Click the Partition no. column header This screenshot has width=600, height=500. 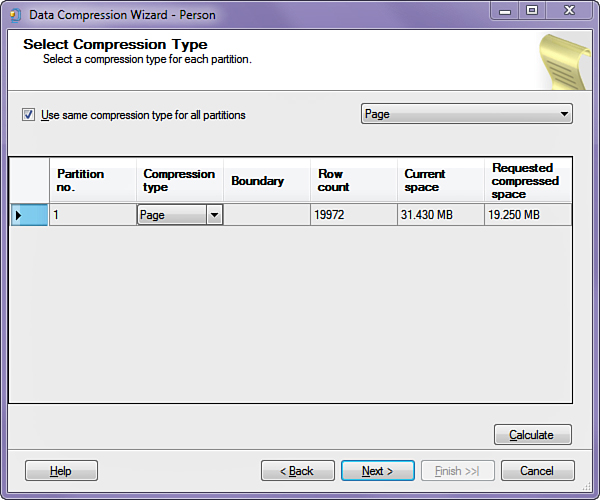92,181
